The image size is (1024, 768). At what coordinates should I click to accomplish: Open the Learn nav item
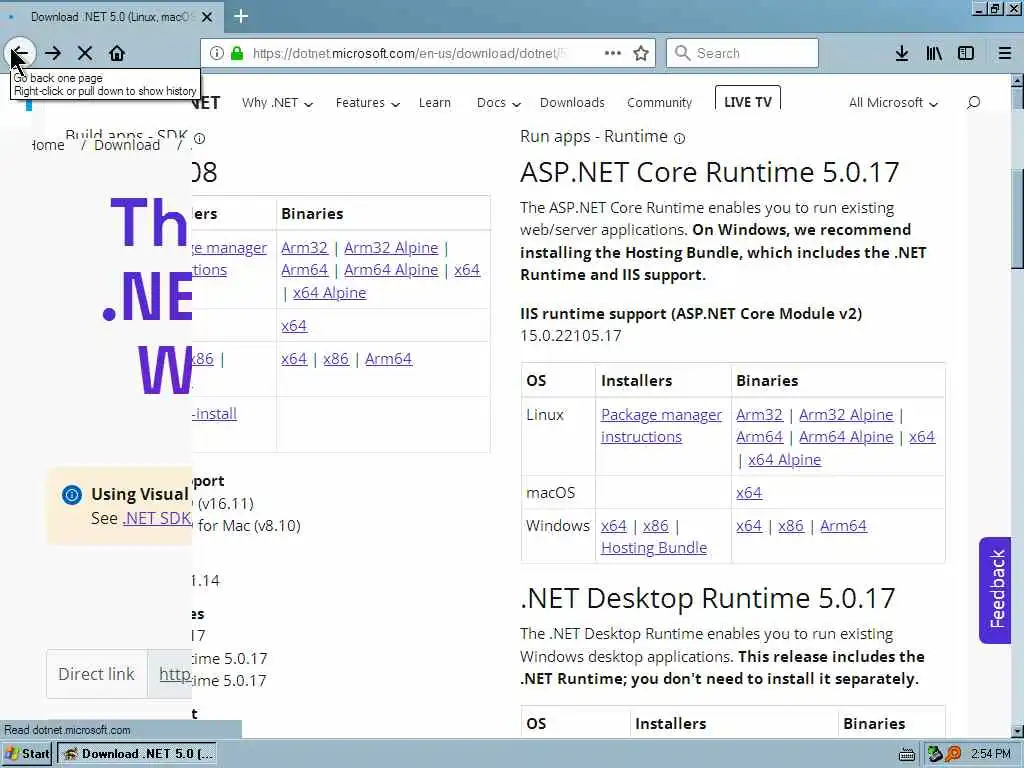(435, 103)
